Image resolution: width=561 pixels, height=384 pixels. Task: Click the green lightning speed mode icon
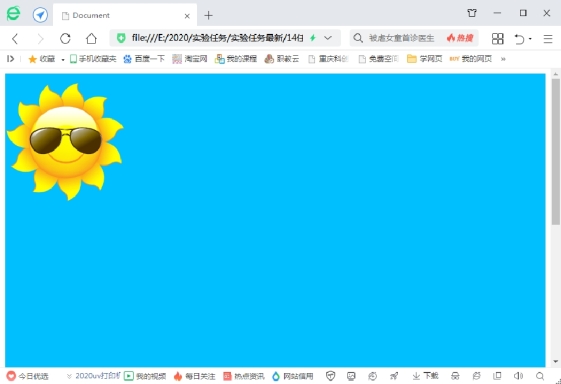tap(313, 38)
